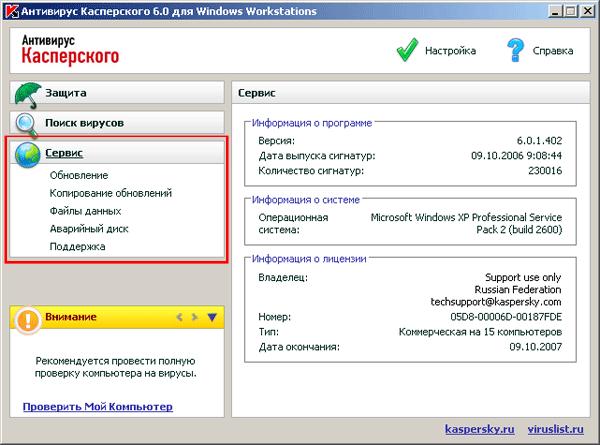Screen dimensions: 600x445
Task: Click the green checkmark Настройка icon
Action: pos(408,50)
